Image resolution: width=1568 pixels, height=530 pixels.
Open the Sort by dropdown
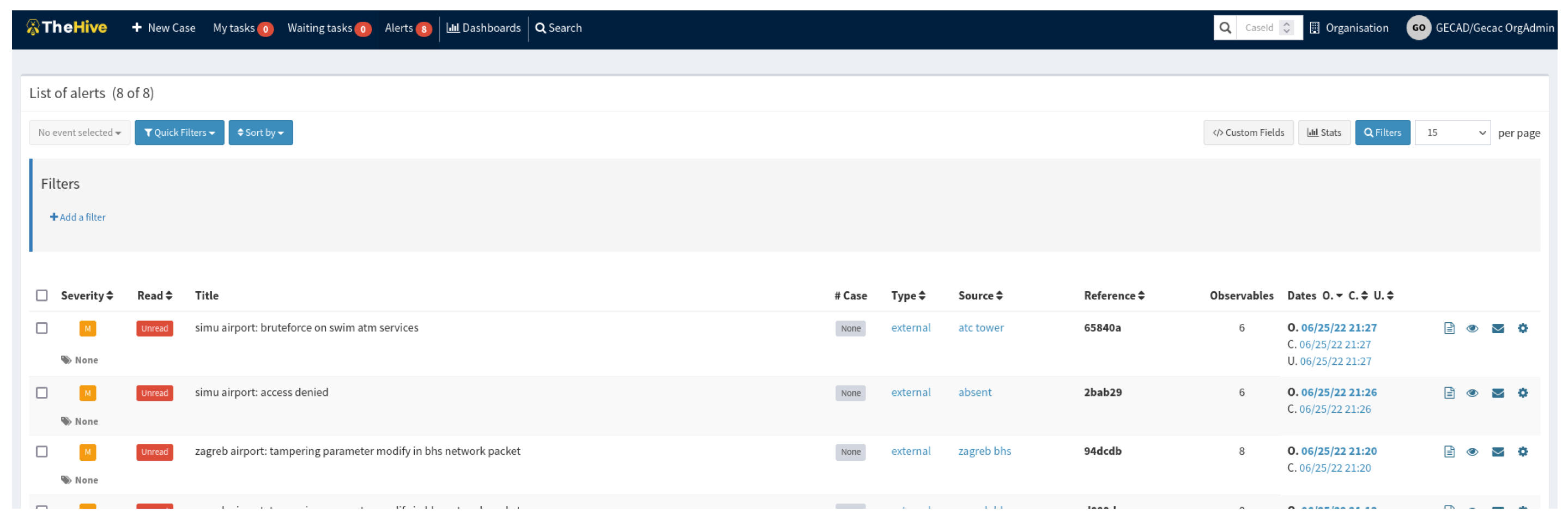click(260, 133)
